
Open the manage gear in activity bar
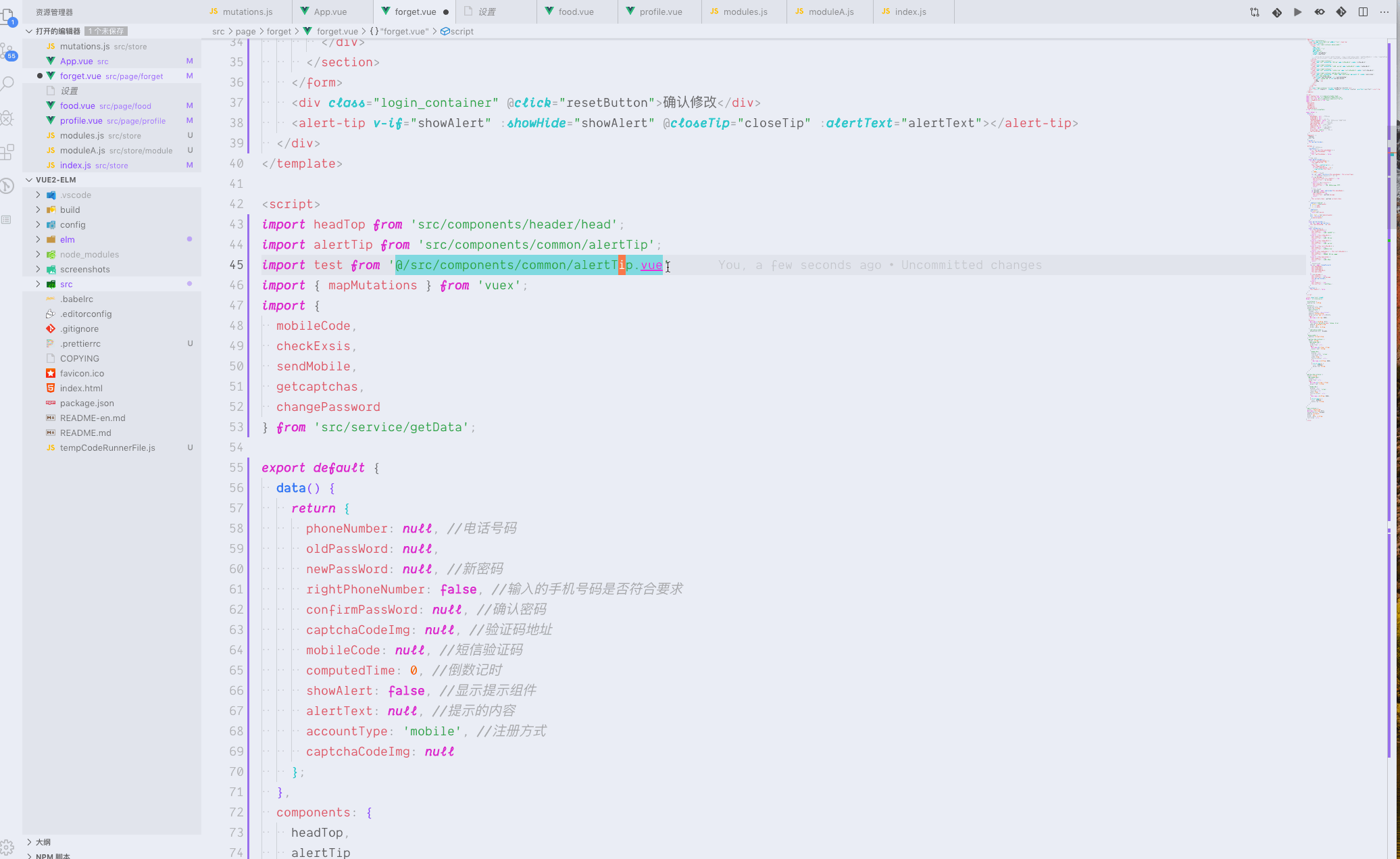7,846
